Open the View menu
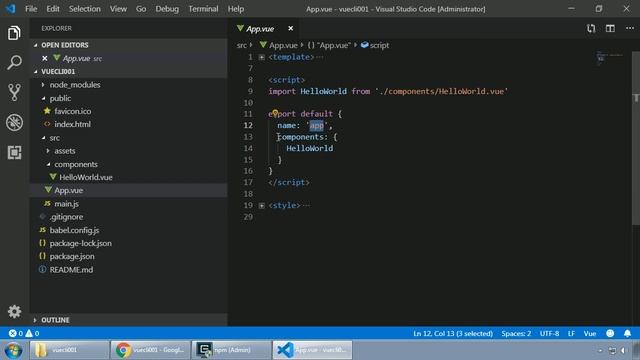This screenshot has height=360, width=640. coord(118,9)
